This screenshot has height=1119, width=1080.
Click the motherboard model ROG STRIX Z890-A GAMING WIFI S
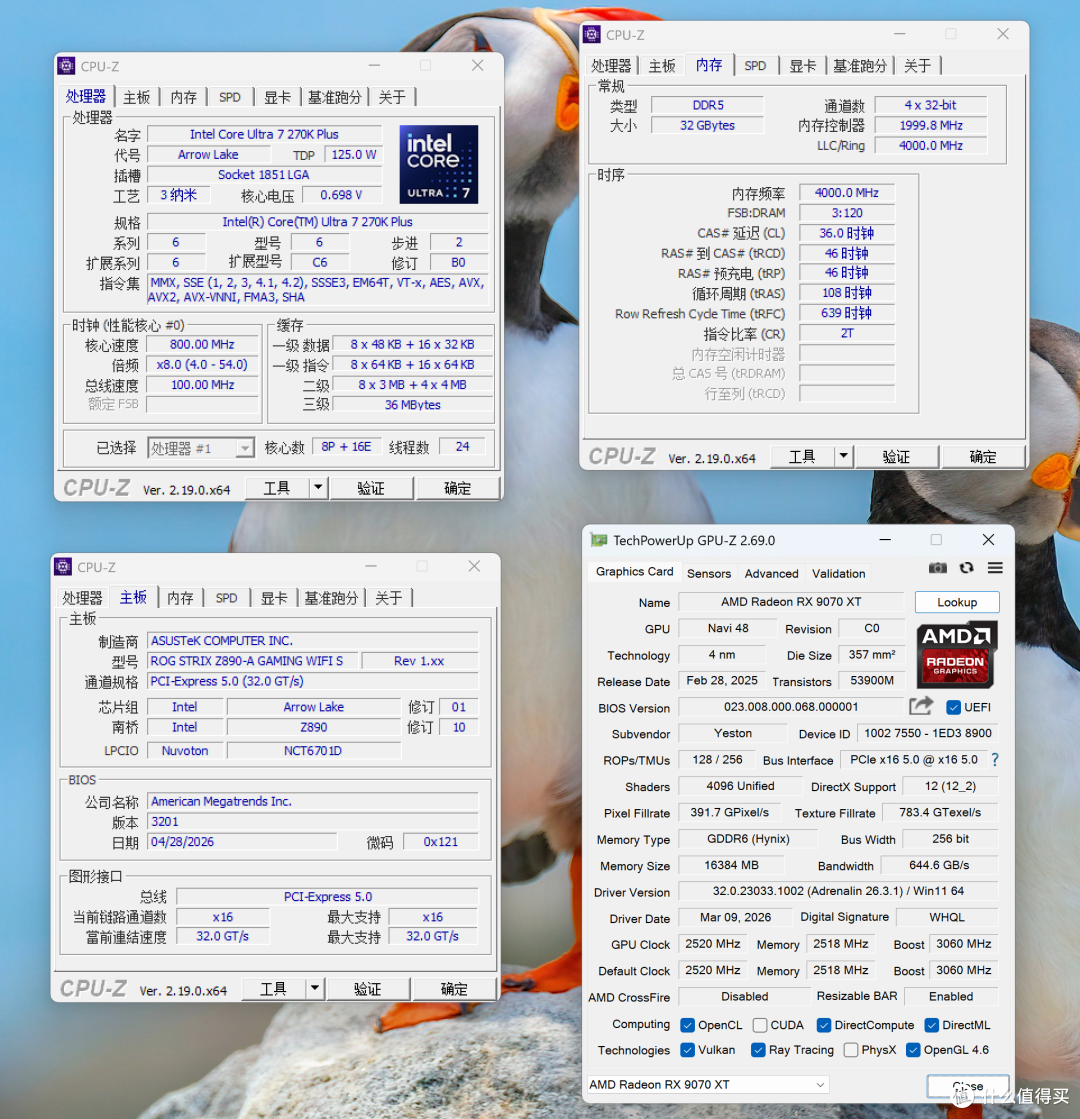(x=251, y=661)
